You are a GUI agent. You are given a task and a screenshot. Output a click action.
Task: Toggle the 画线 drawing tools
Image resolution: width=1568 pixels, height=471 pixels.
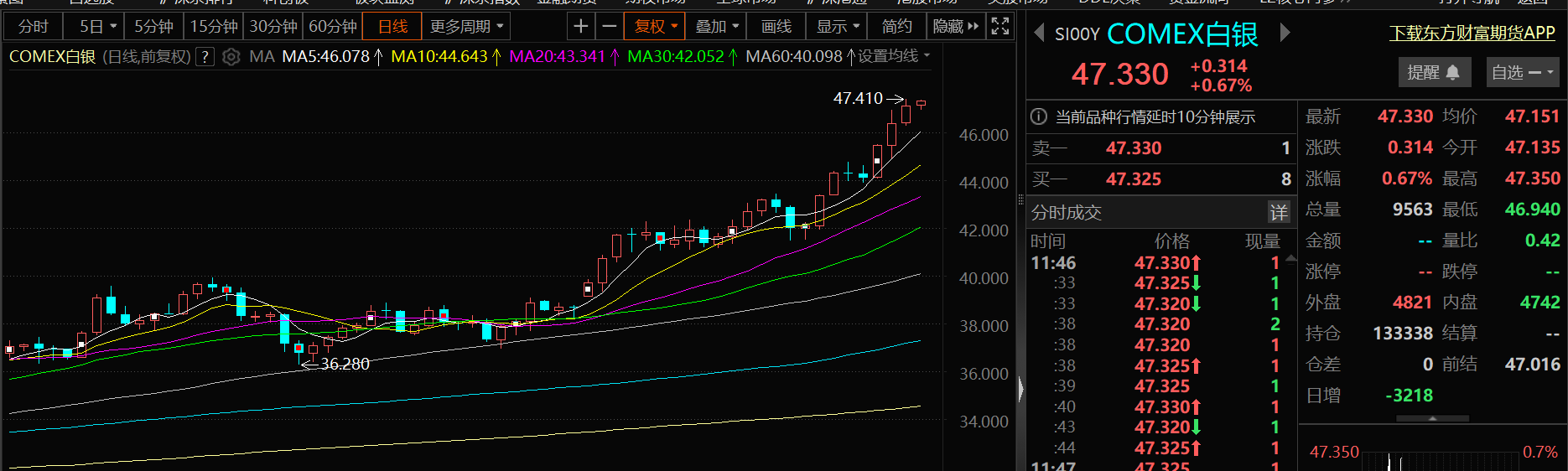pos(776,27)
